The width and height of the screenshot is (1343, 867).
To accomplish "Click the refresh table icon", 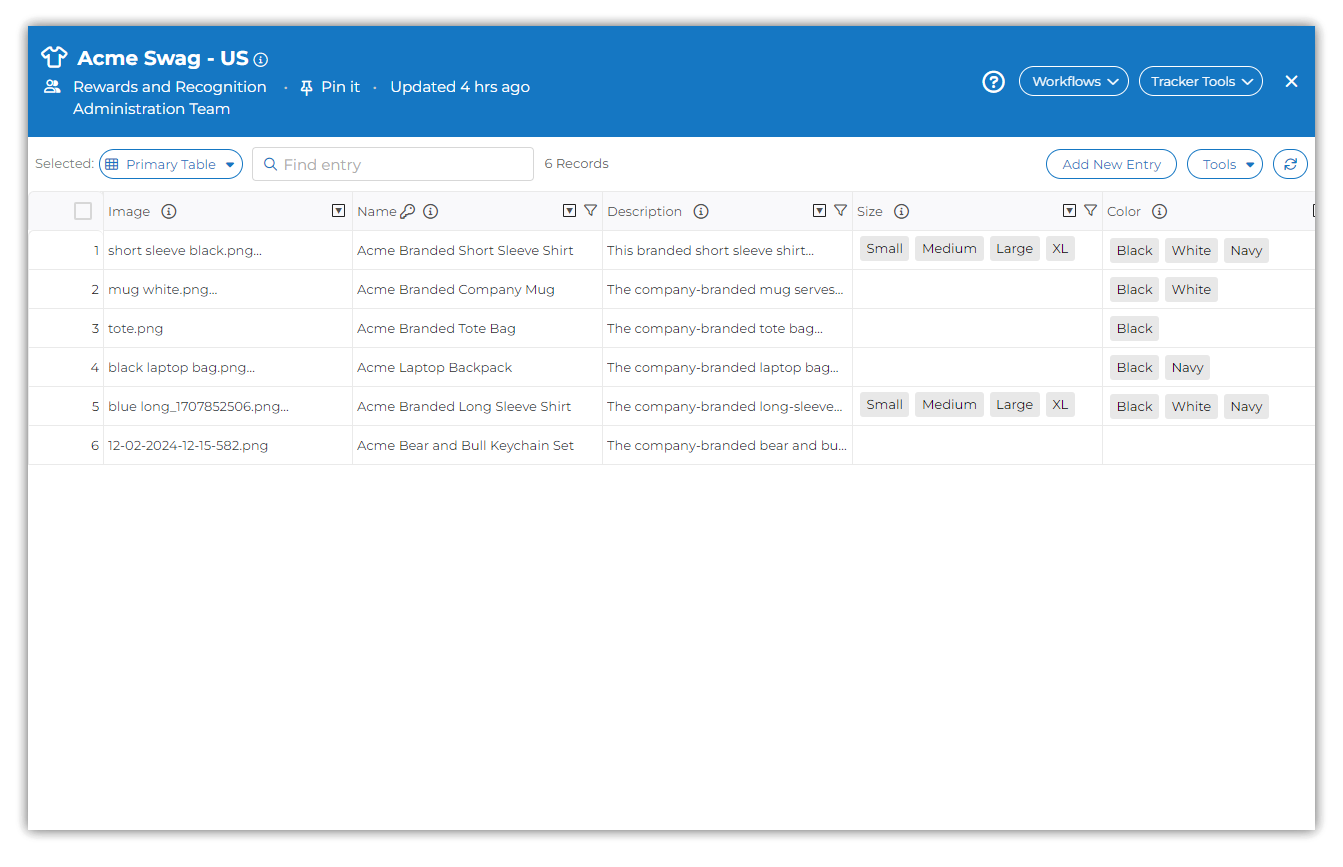I will click(x=1290, y=164).
